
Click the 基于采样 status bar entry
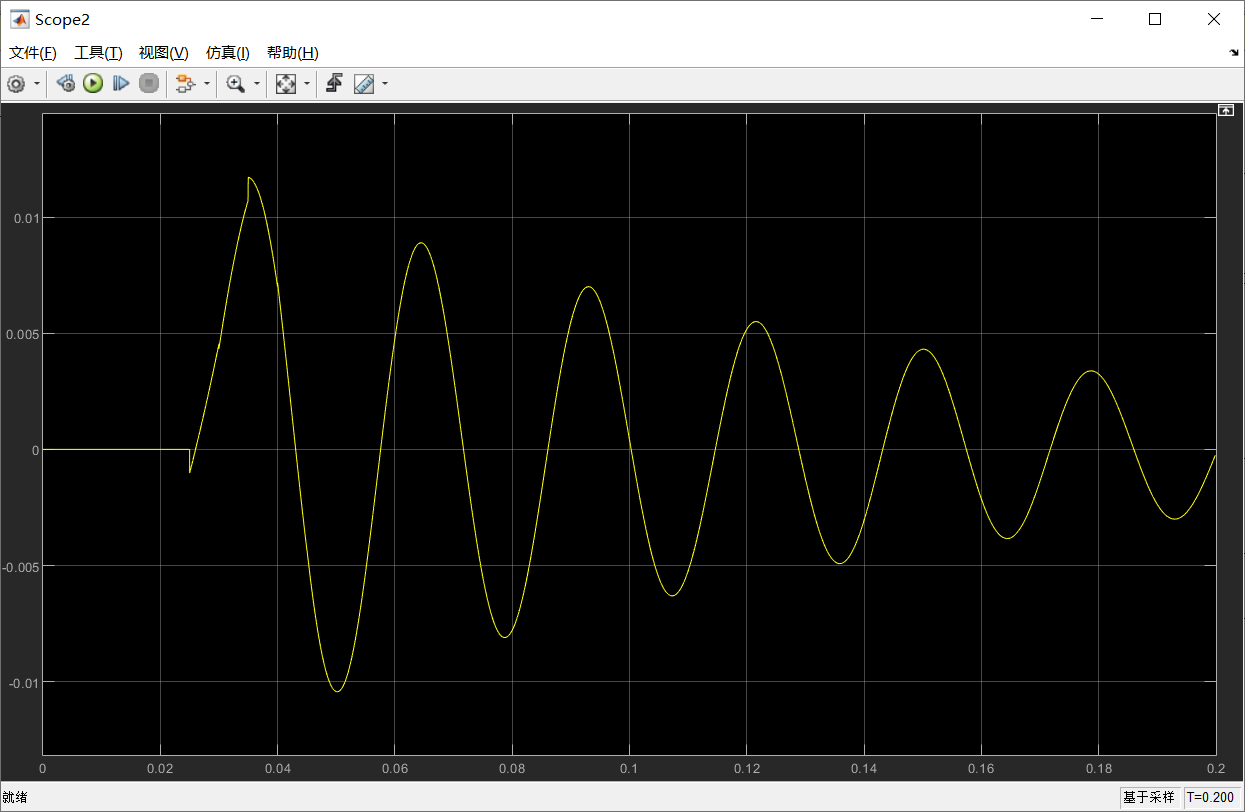tap(1148, 797)
